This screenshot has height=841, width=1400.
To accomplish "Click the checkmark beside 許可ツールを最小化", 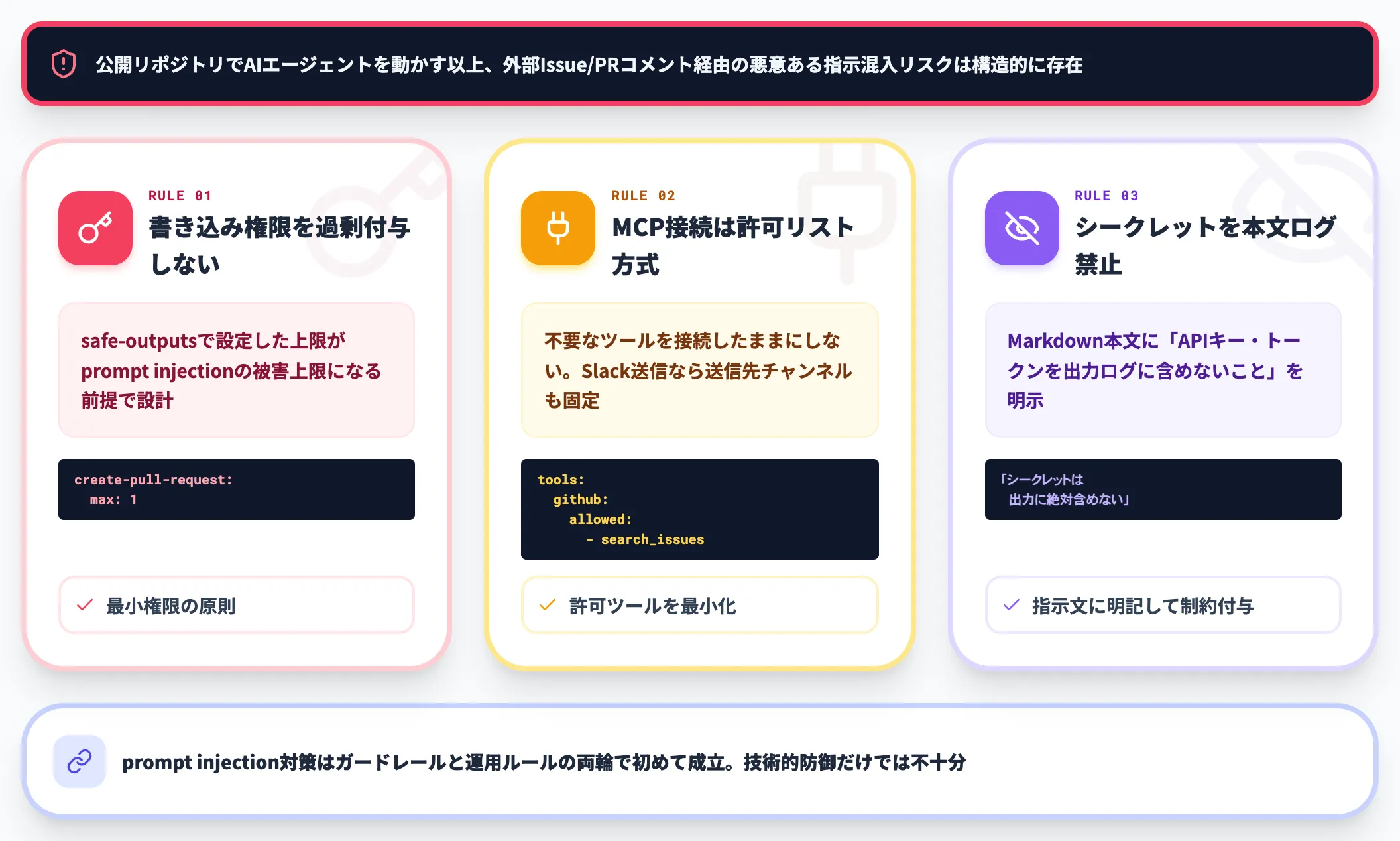I will [x=548, y=605].
